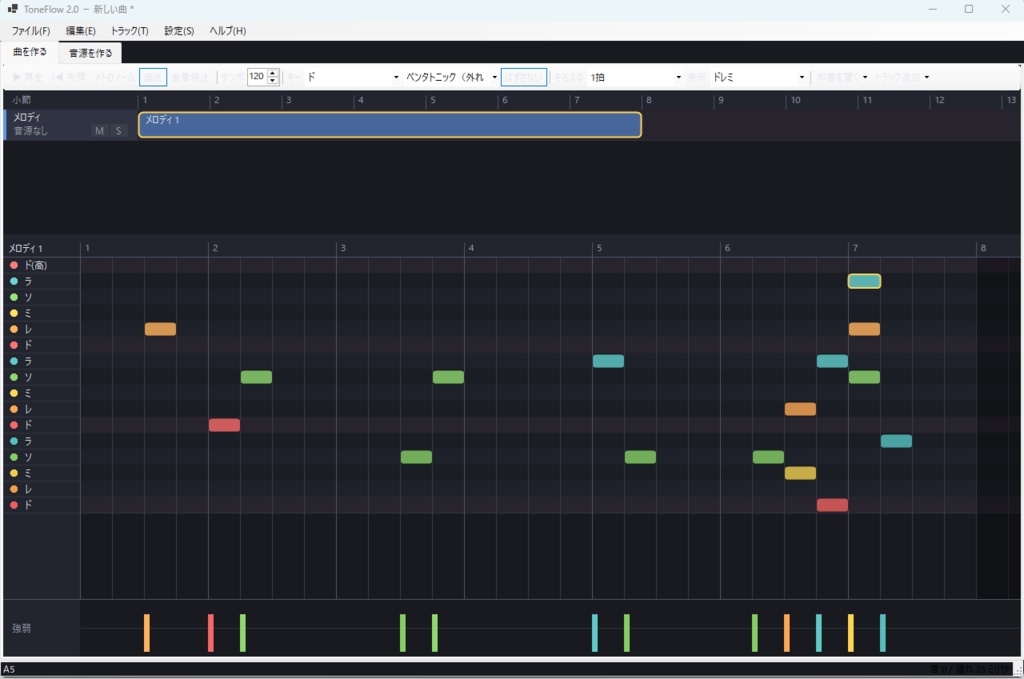
Task: Select the green ソ note just after bar 2
Action: click(256, 377)
